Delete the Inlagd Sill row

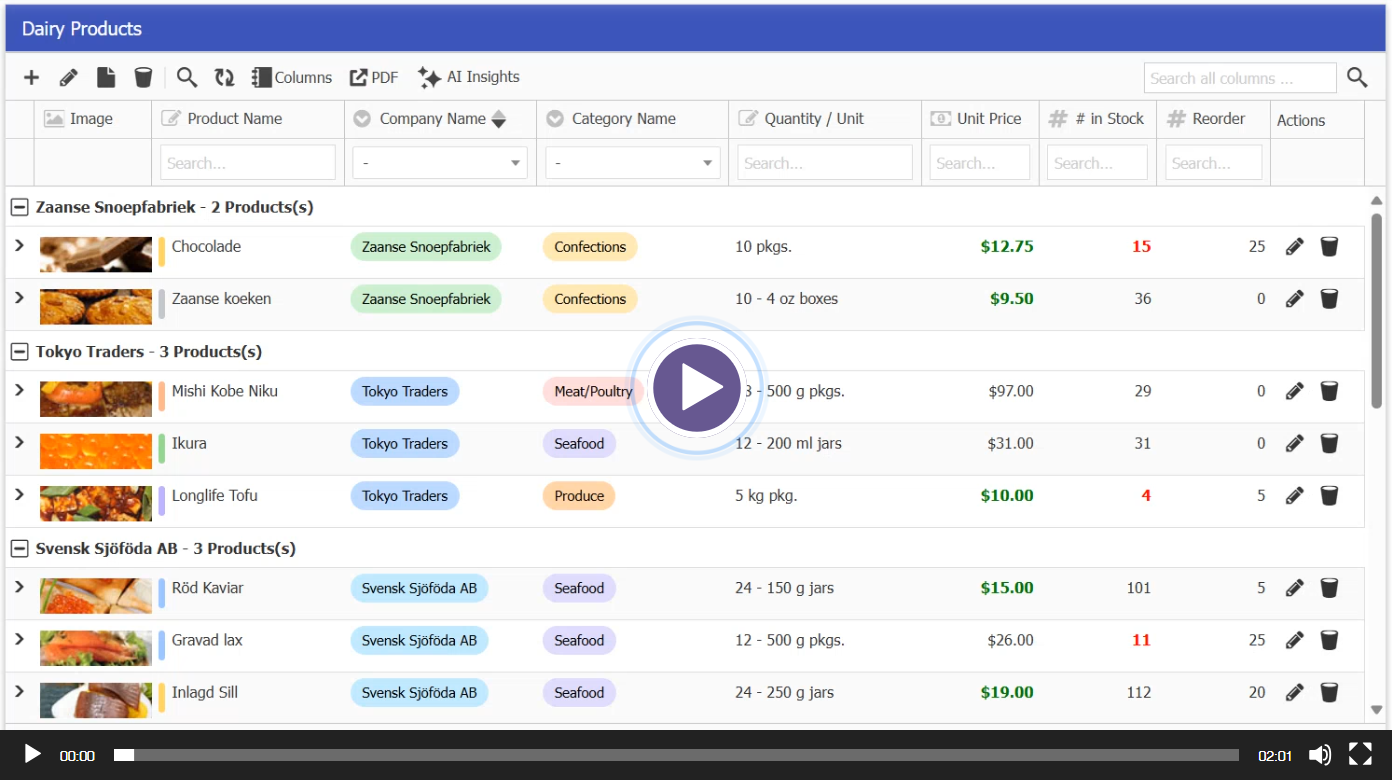[x=1329, y=692]
